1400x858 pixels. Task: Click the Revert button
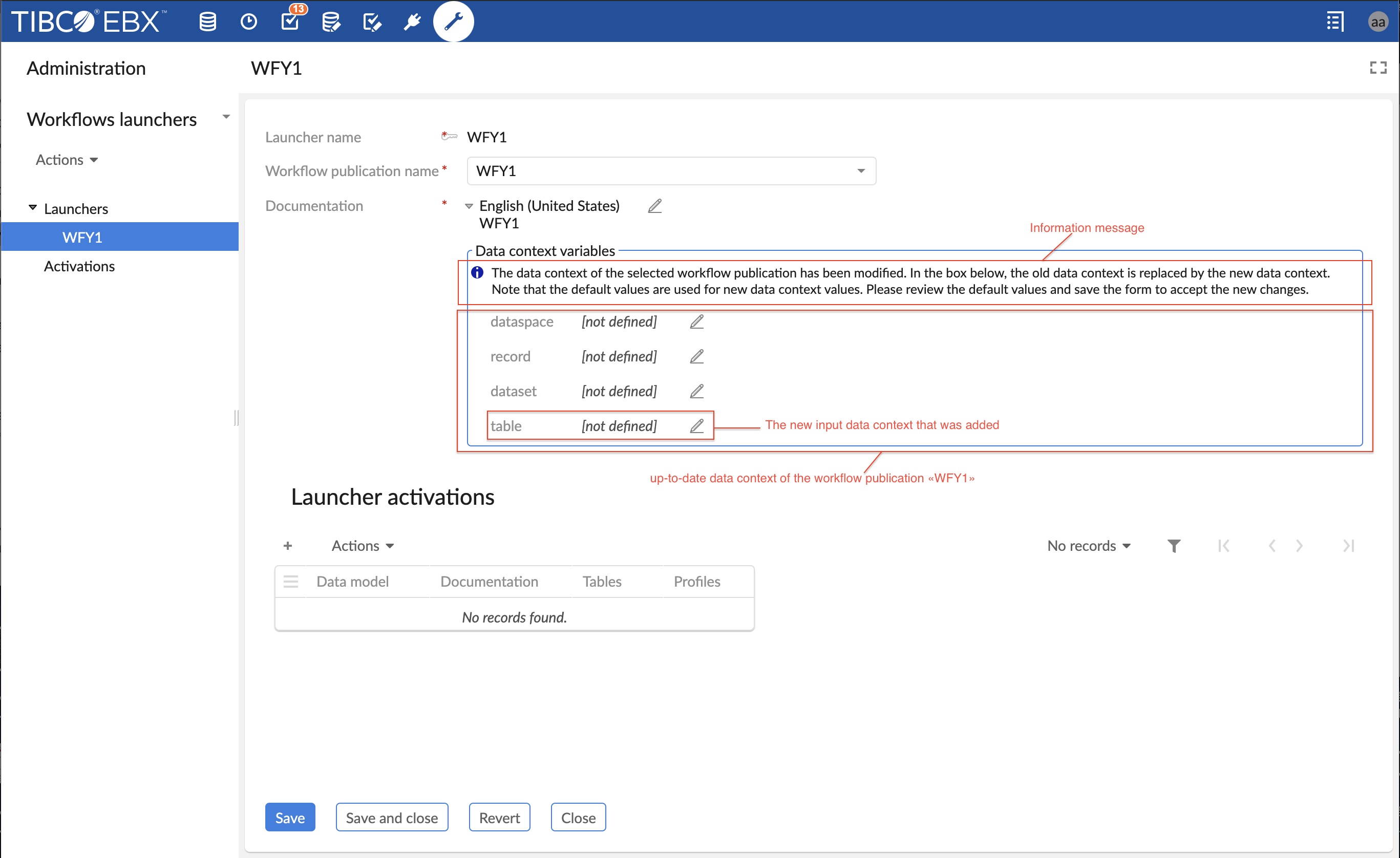499,817
